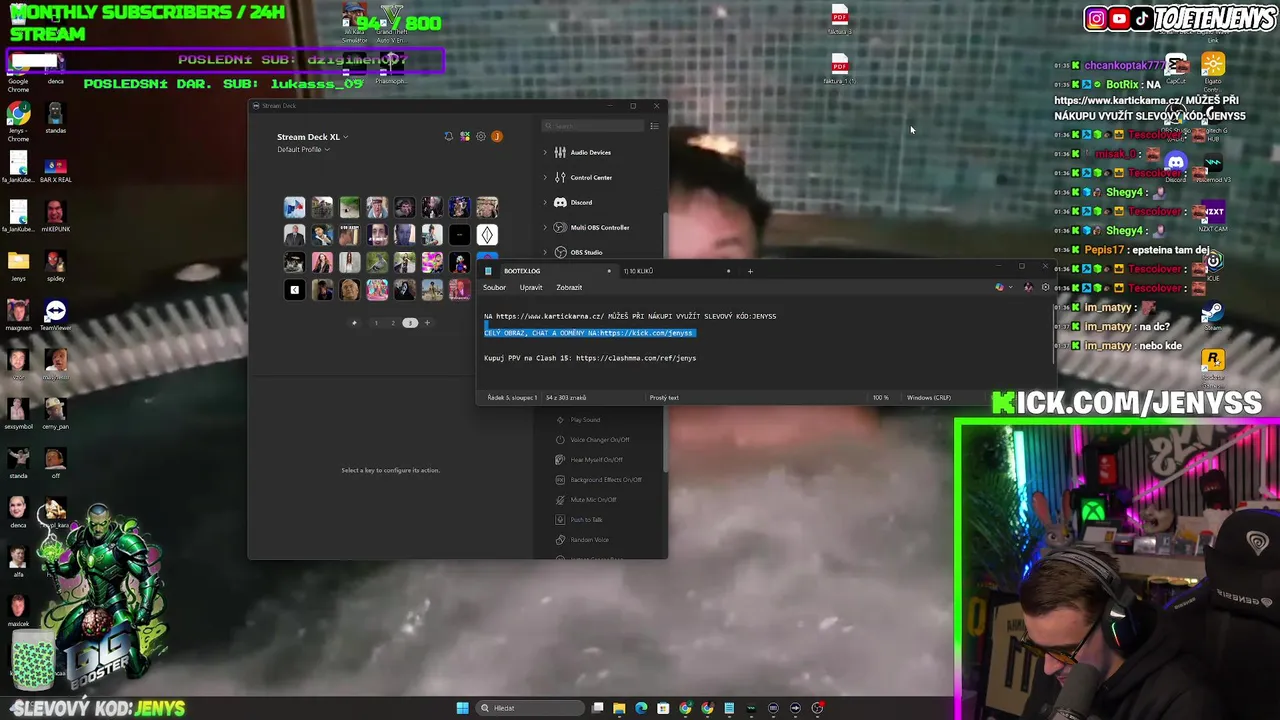Expand the Audio Devices category
This screenshot has height=720, width=1280.
pyautogui.click(x=545, y=152)
